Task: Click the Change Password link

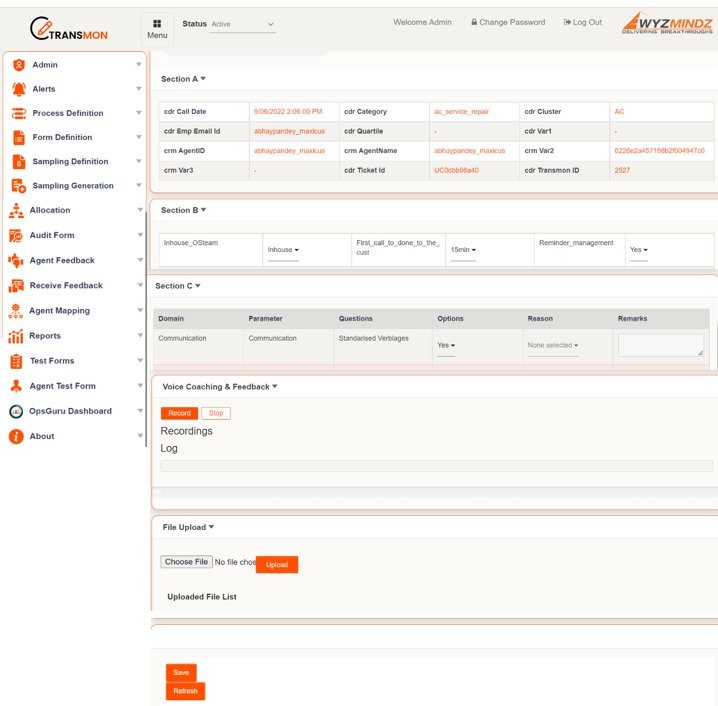Action: 508,22
